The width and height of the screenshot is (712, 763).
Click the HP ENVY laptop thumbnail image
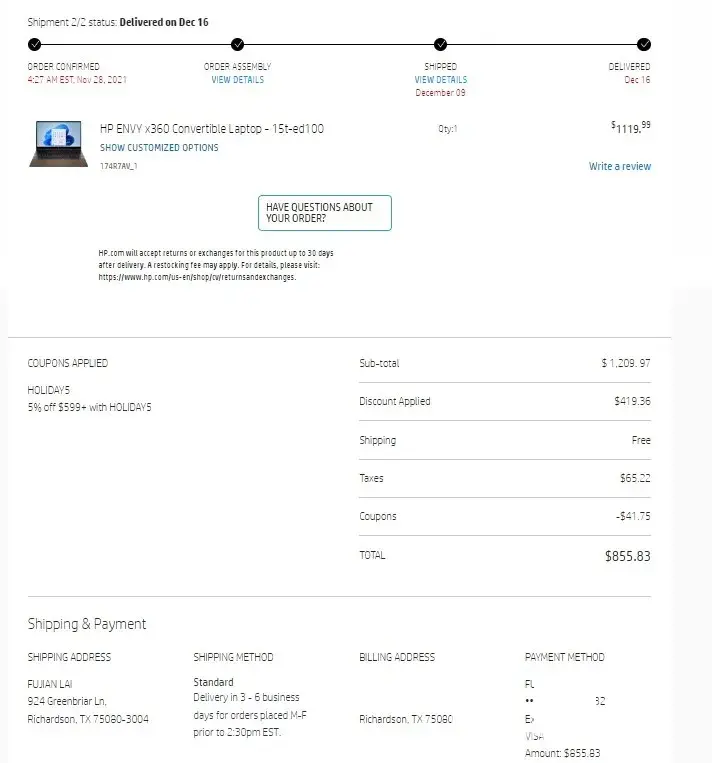click(59, 136)
